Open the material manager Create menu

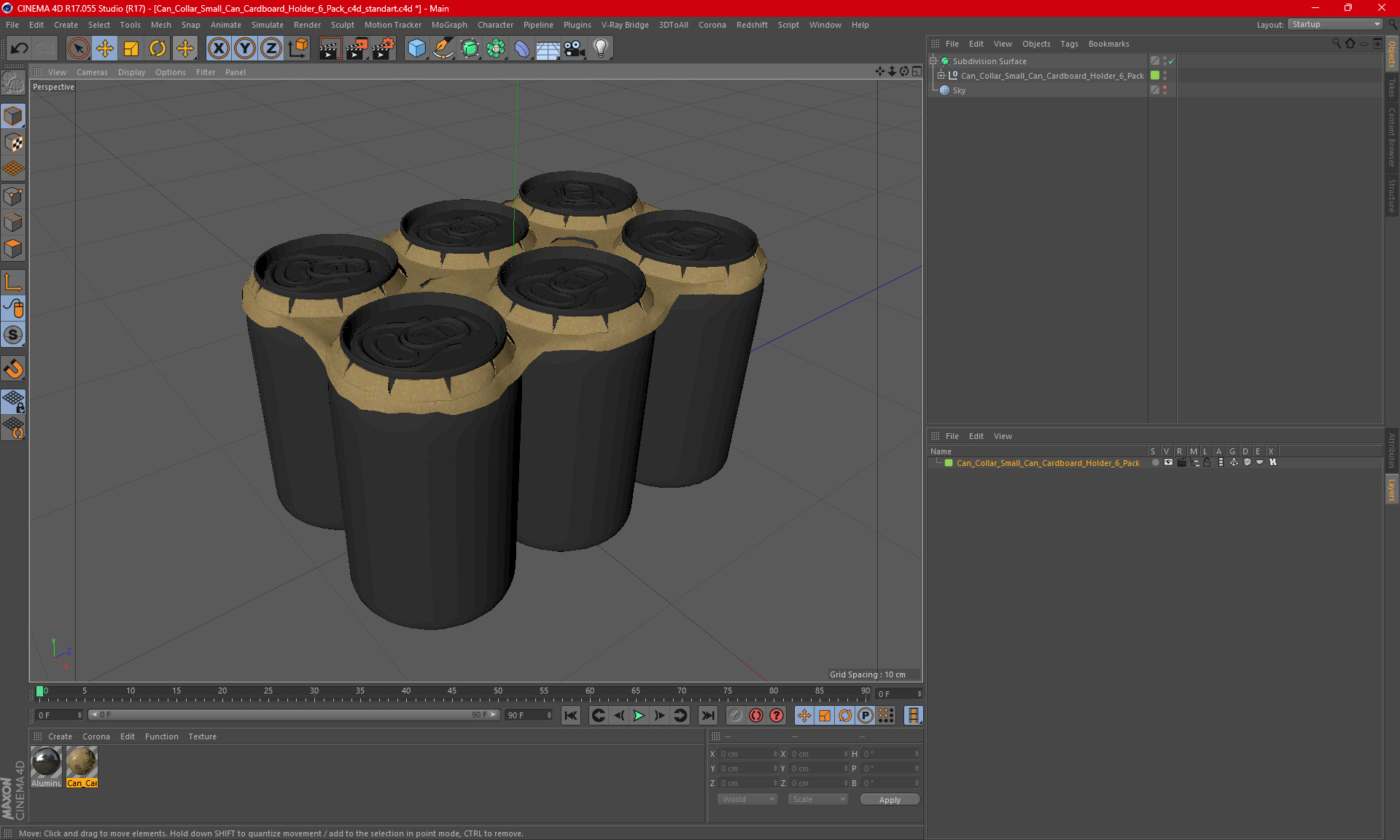(60, 736)
